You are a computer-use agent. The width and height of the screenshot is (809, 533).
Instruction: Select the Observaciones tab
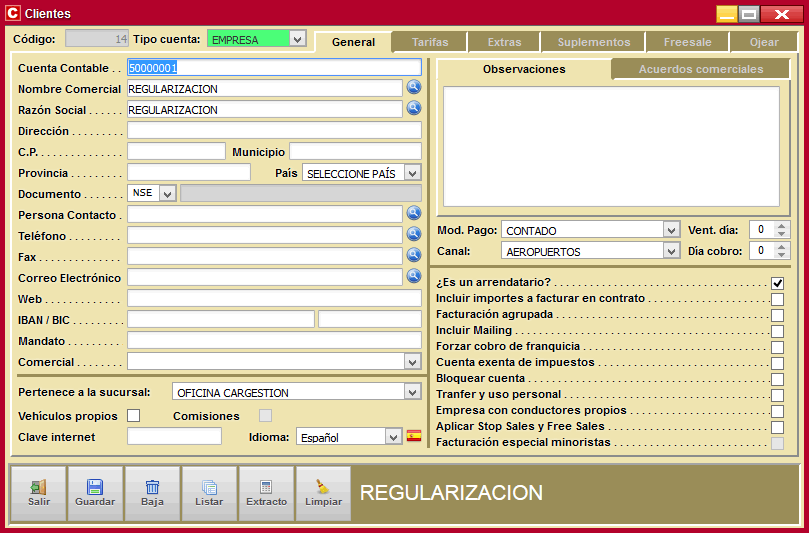(524, 69)
